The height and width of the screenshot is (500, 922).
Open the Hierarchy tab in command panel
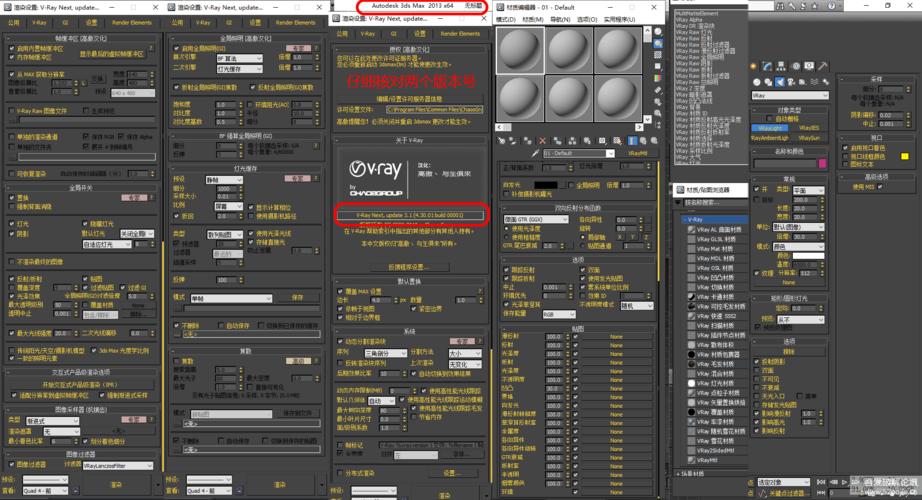[781, 66]
